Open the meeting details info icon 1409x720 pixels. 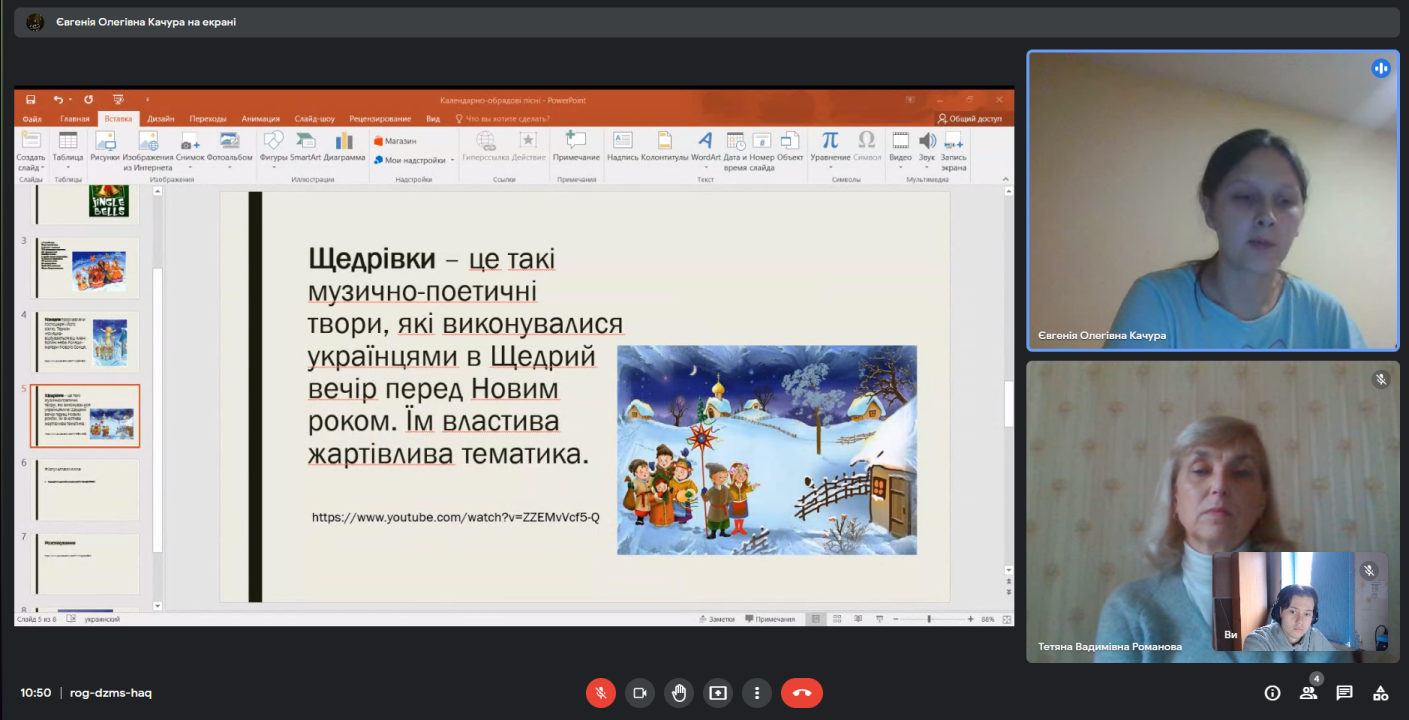1272,693
